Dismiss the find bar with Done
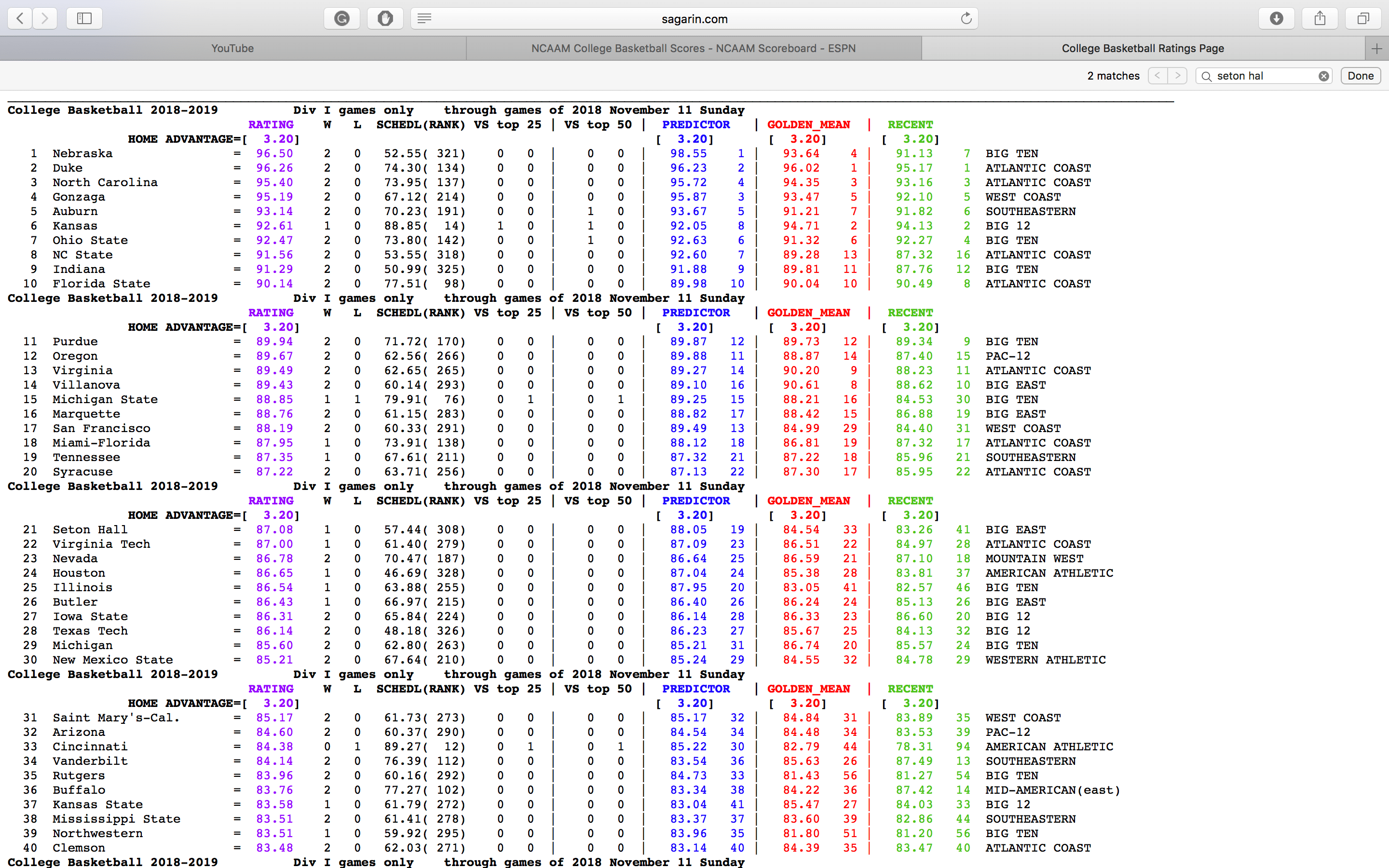This screenshot has width=1389, height=868. click(x=1360, y=75)
